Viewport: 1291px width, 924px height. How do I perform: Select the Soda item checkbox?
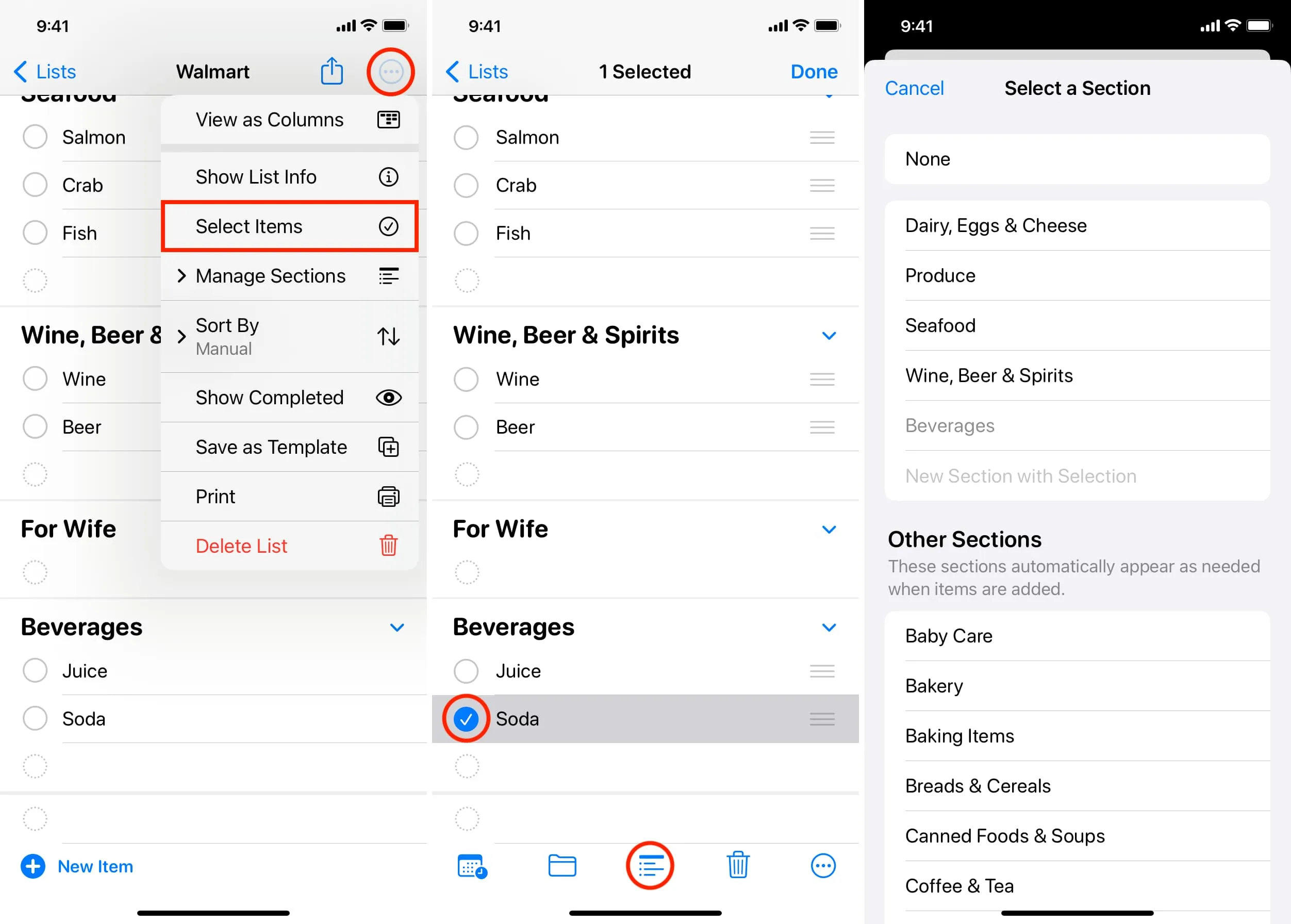[x=467, y=719]
